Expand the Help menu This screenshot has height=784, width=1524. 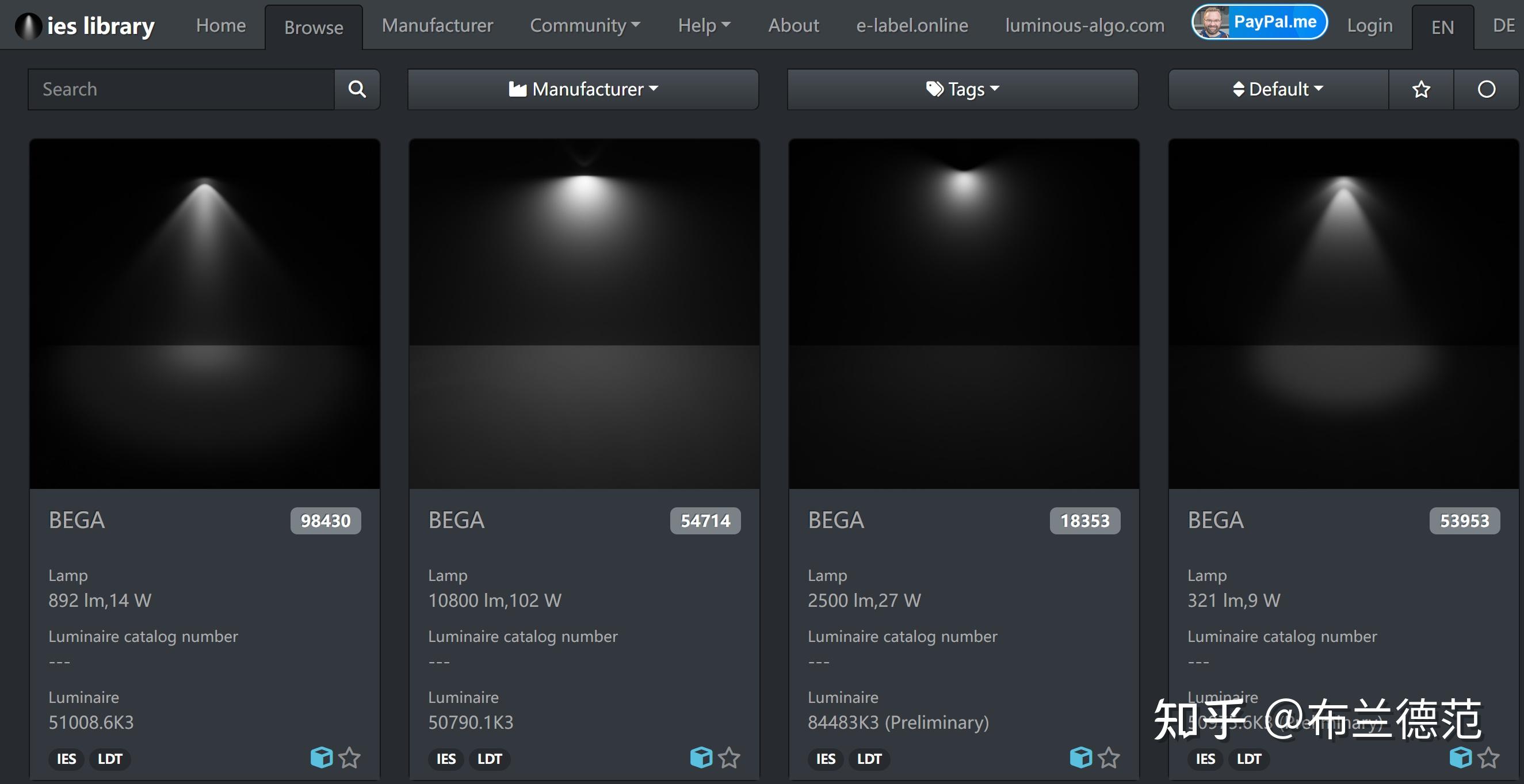pyautogui.click(x=704, y=25)
